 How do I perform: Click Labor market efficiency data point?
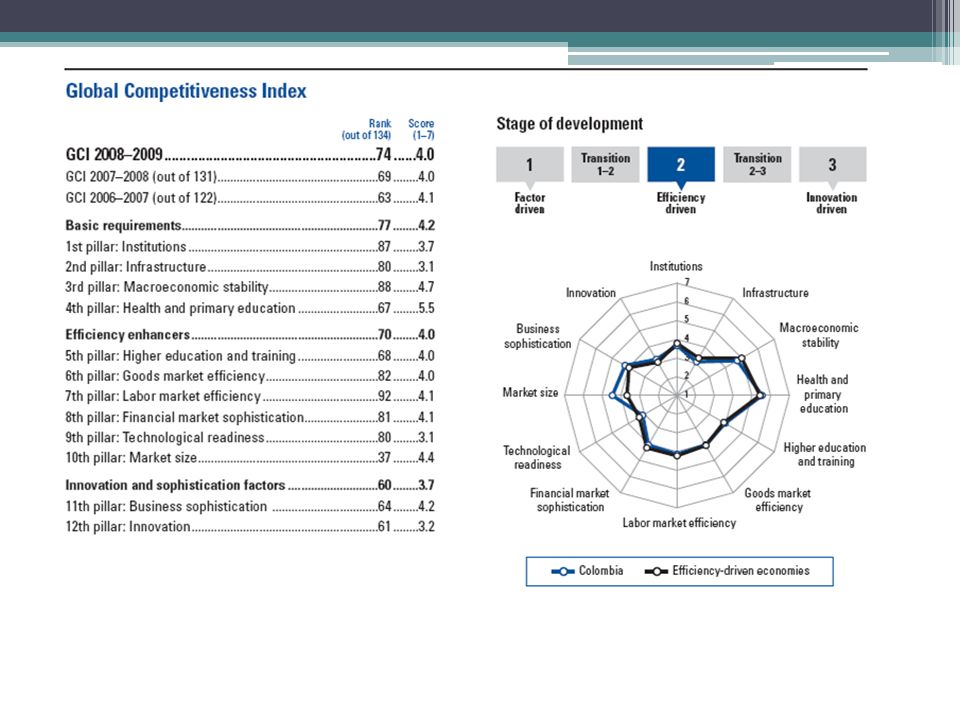pyautogui.click(x=677, y=455)
